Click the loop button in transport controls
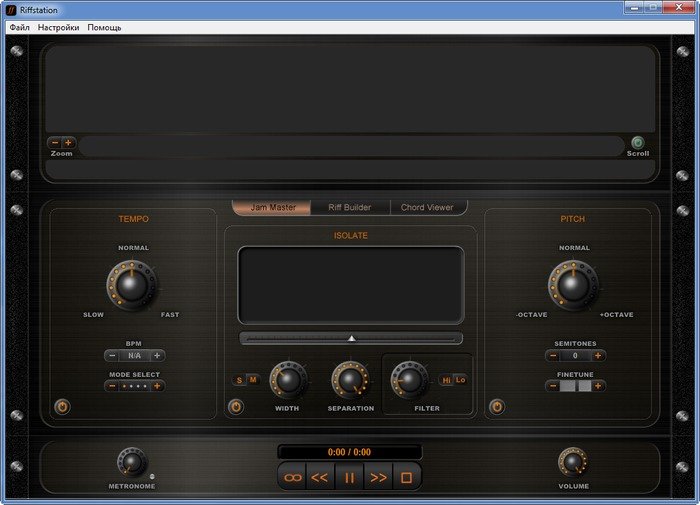Viewport: 700px width, 505px height. tap(293, 478)
